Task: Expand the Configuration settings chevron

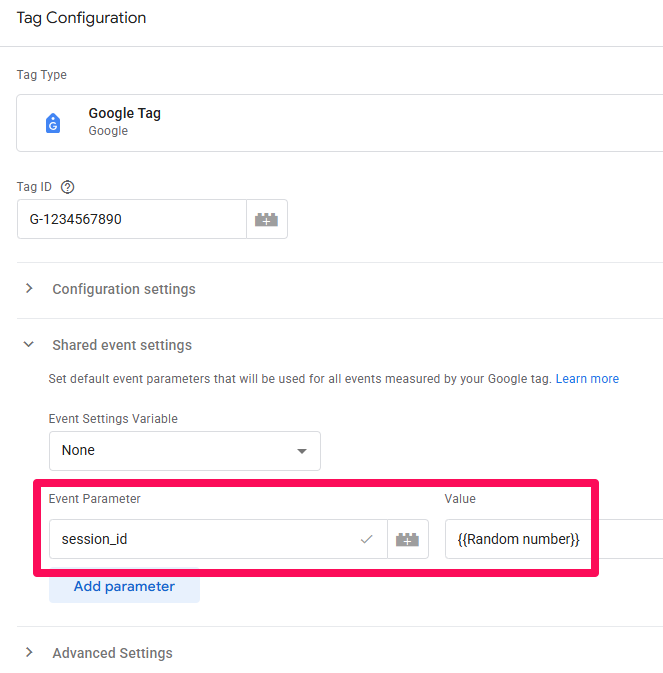Action: tap(29, 289)
